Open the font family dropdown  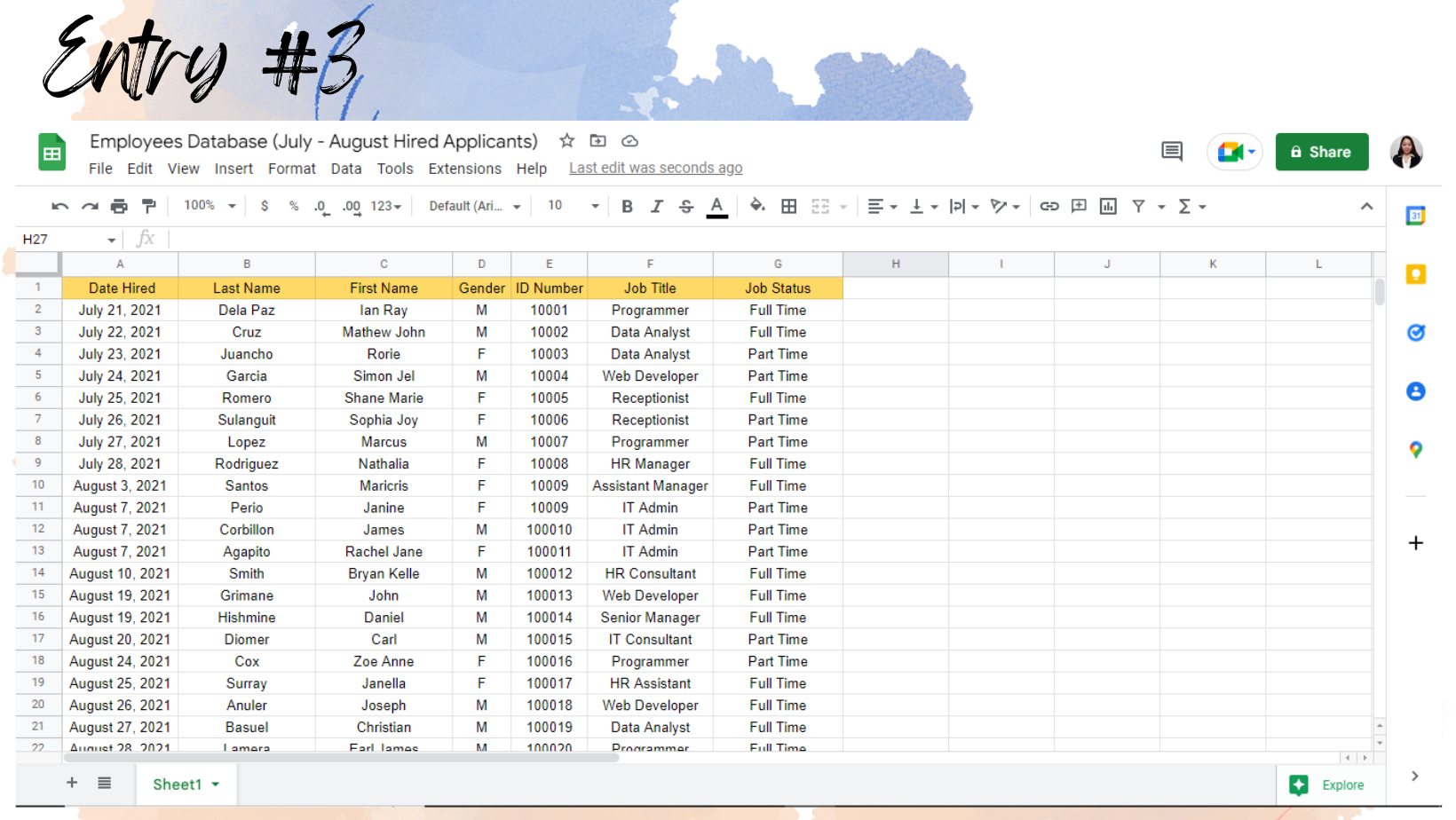[x=475, y=206]
